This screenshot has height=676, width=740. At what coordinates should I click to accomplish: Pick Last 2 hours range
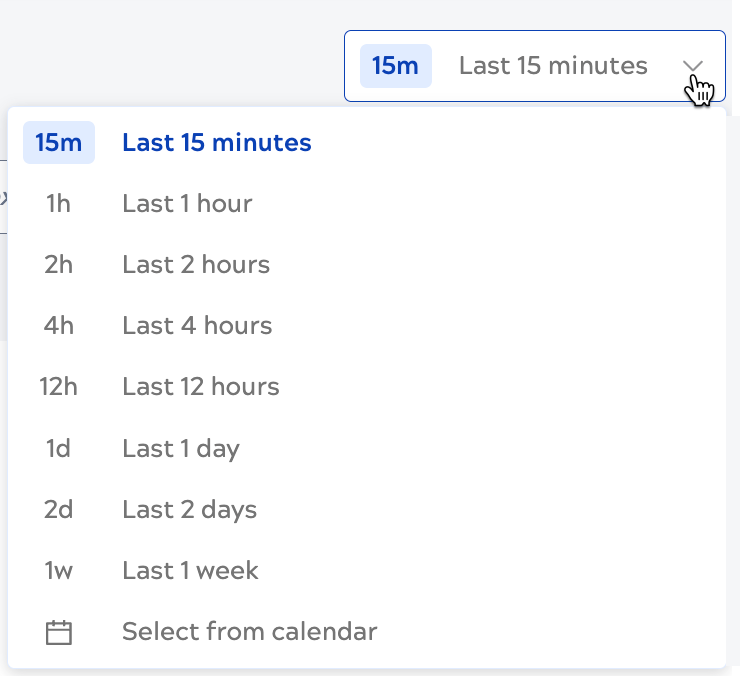coord(196,265)
